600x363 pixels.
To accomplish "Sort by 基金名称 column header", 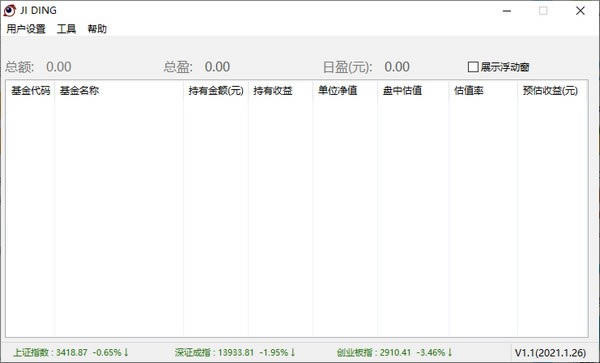I will pos(119,91).
